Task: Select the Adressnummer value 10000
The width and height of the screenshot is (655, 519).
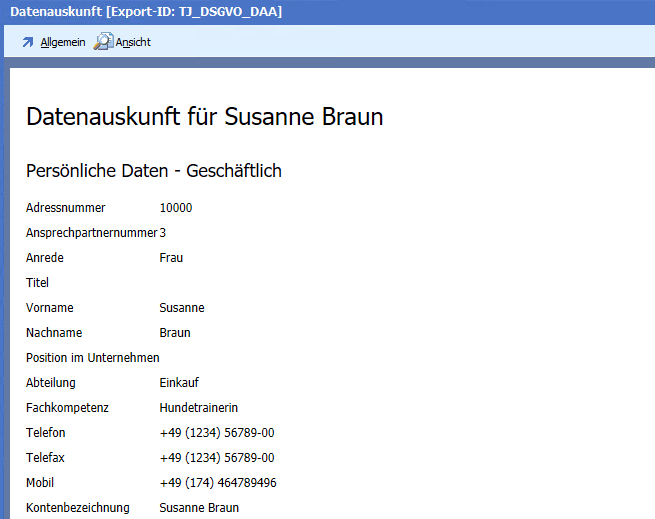Action: [175, 208]
